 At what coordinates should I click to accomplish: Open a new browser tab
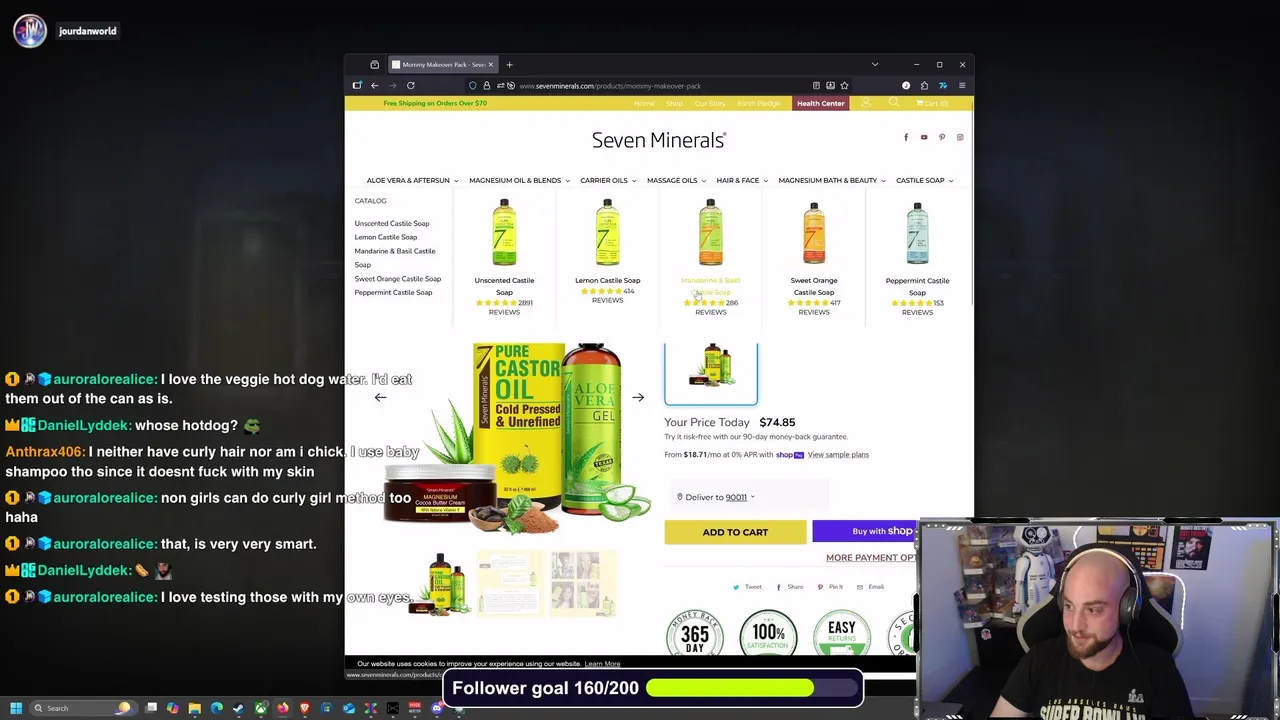pyautogui.click(x=509, y=65)
